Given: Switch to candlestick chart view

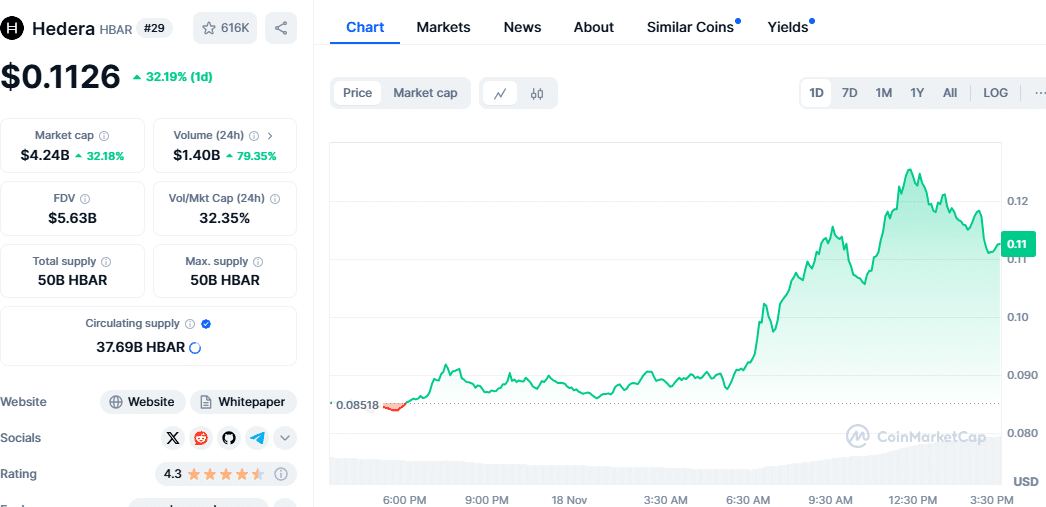Looking at the screenshot, I should coord(537,93).
